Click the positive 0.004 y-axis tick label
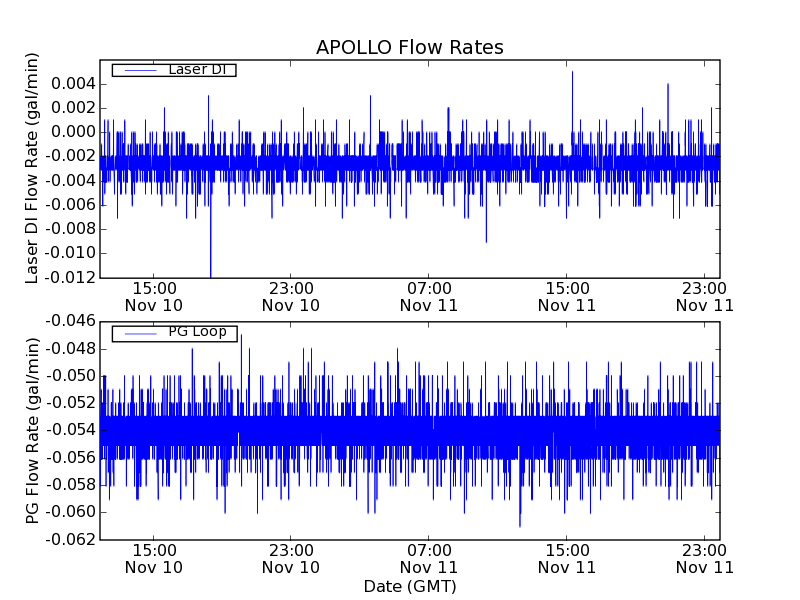 pos(73,84)
